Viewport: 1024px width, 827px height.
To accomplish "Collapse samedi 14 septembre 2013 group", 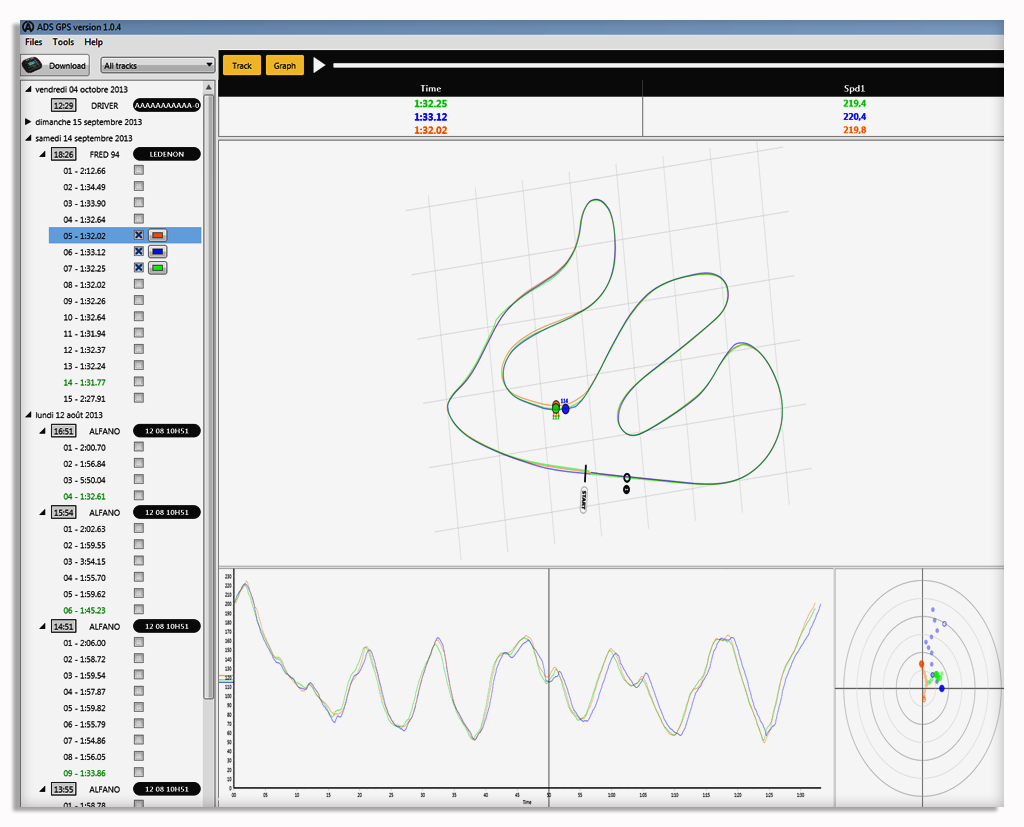I will (28, 138).
